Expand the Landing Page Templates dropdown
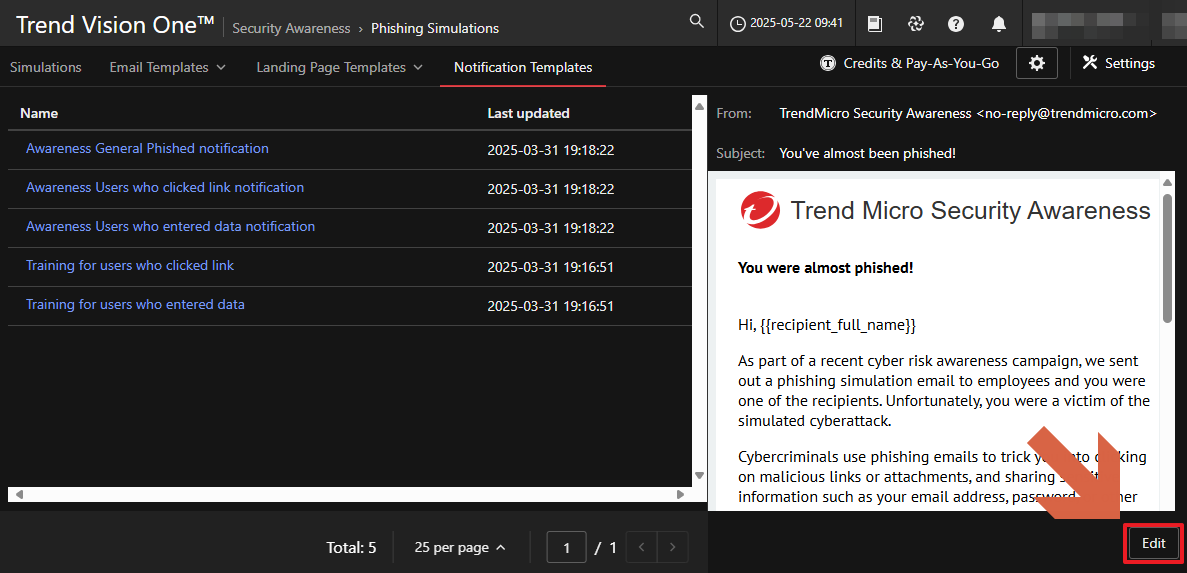The height and width of the screenshot is (573, 1187). 339,67
